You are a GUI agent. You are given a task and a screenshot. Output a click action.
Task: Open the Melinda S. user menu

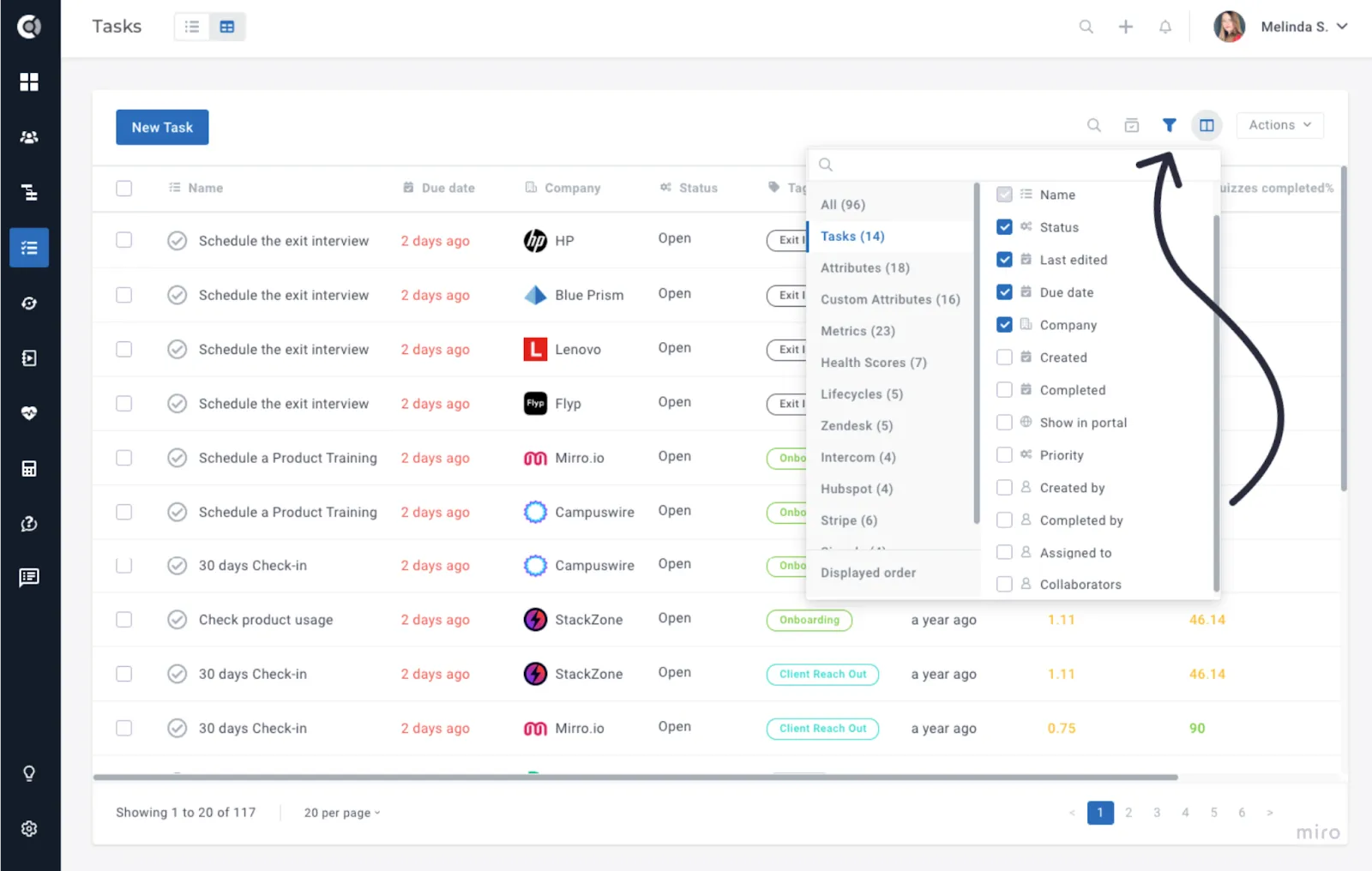click(x=1281, y=27)
